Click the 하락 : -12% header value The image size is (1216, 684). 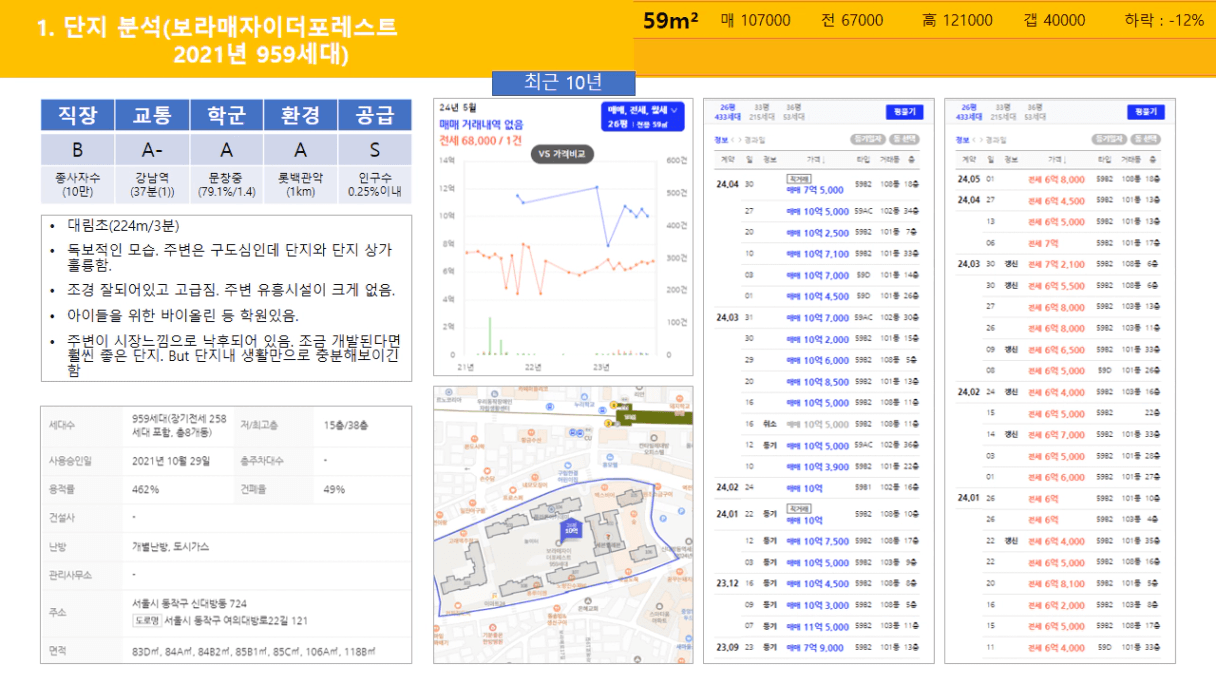click(x=1164, y=20)
